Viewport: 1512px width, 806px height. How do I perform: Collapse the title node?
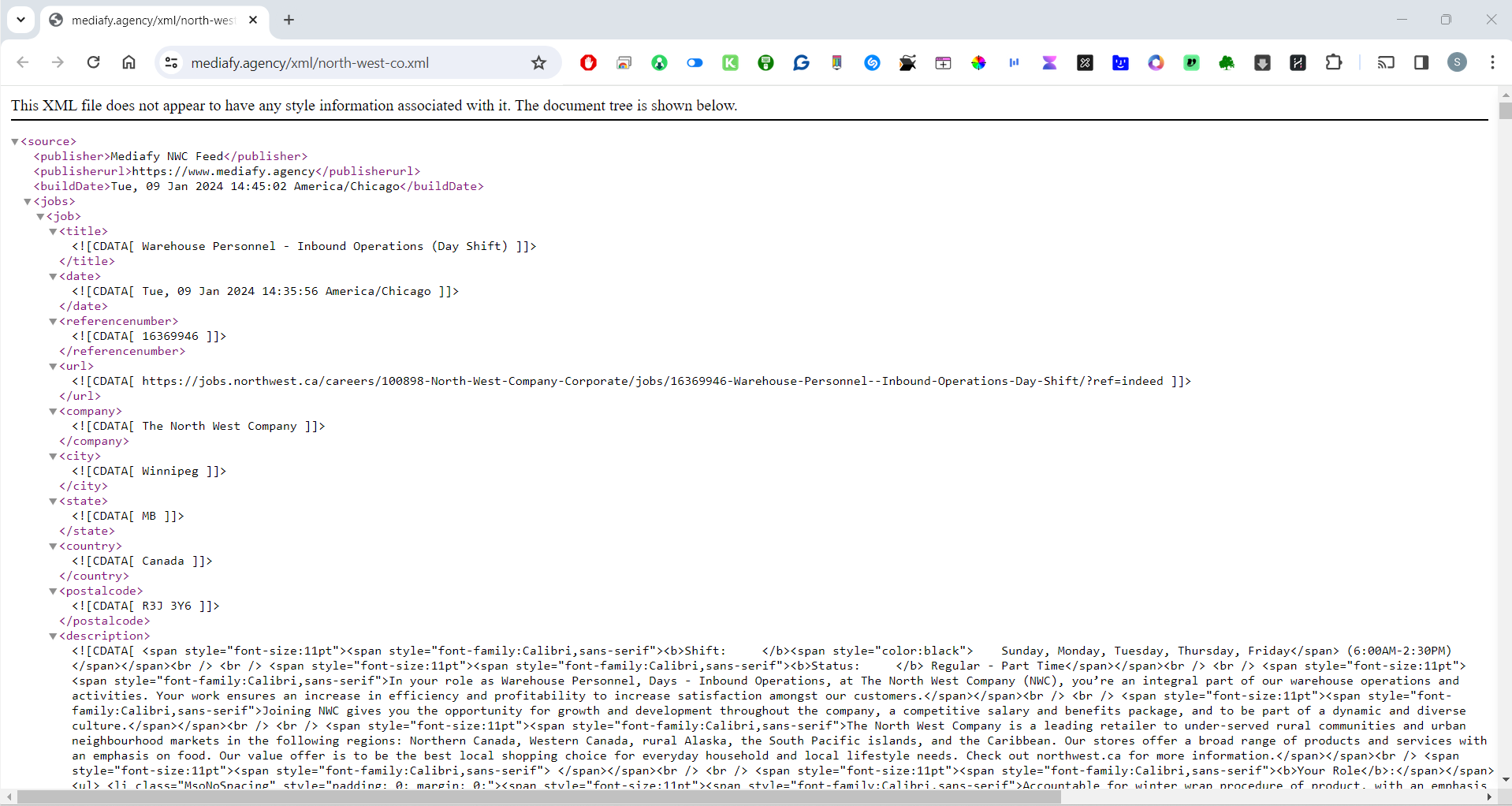[x=53, y=232]
